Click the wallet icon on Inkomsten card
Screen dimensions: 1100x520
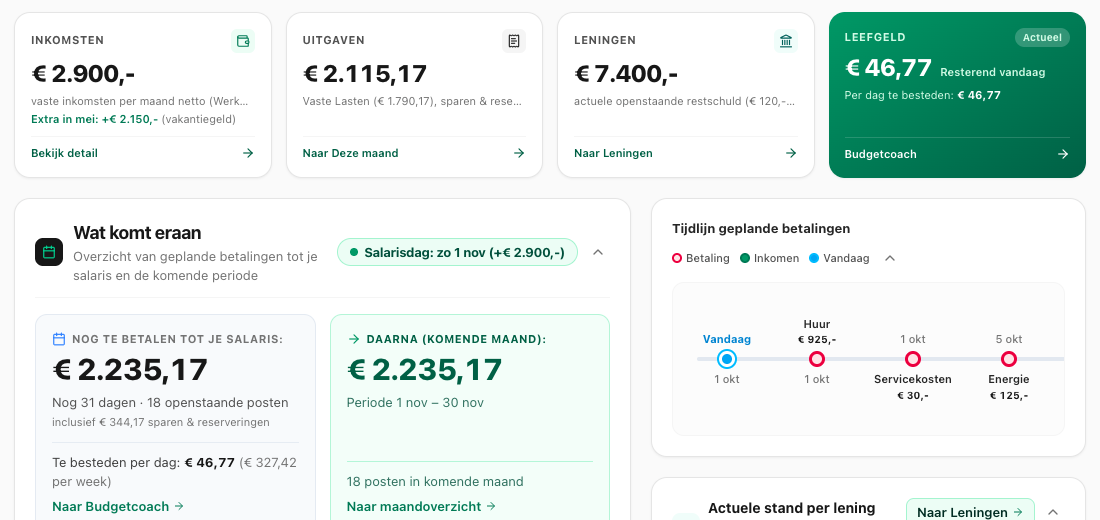pyautogui.click(x=243, y=41)
